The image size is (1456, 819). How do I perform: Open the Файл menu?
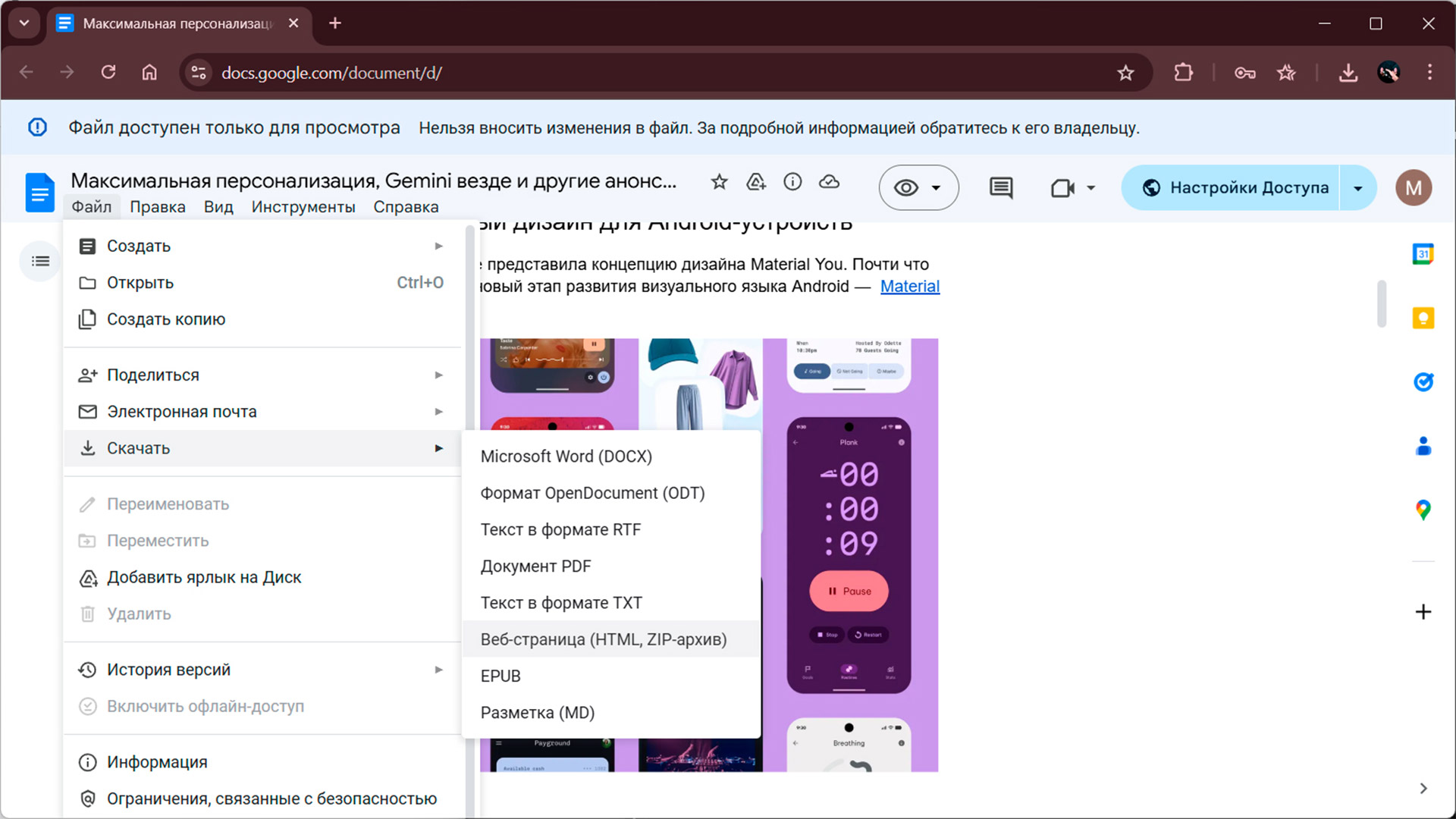click(x=92, y=207)
